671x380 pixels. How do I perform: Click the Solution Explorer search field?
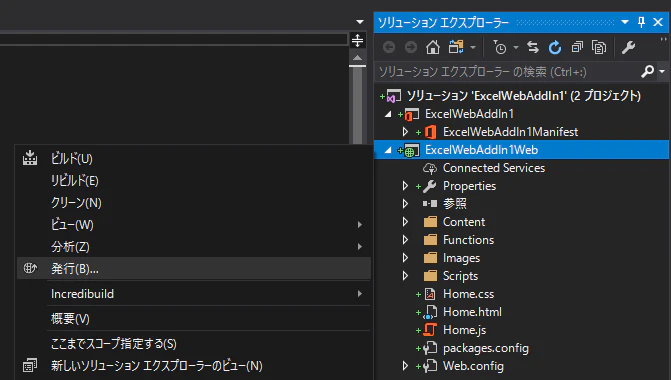[x=507, y=71]
